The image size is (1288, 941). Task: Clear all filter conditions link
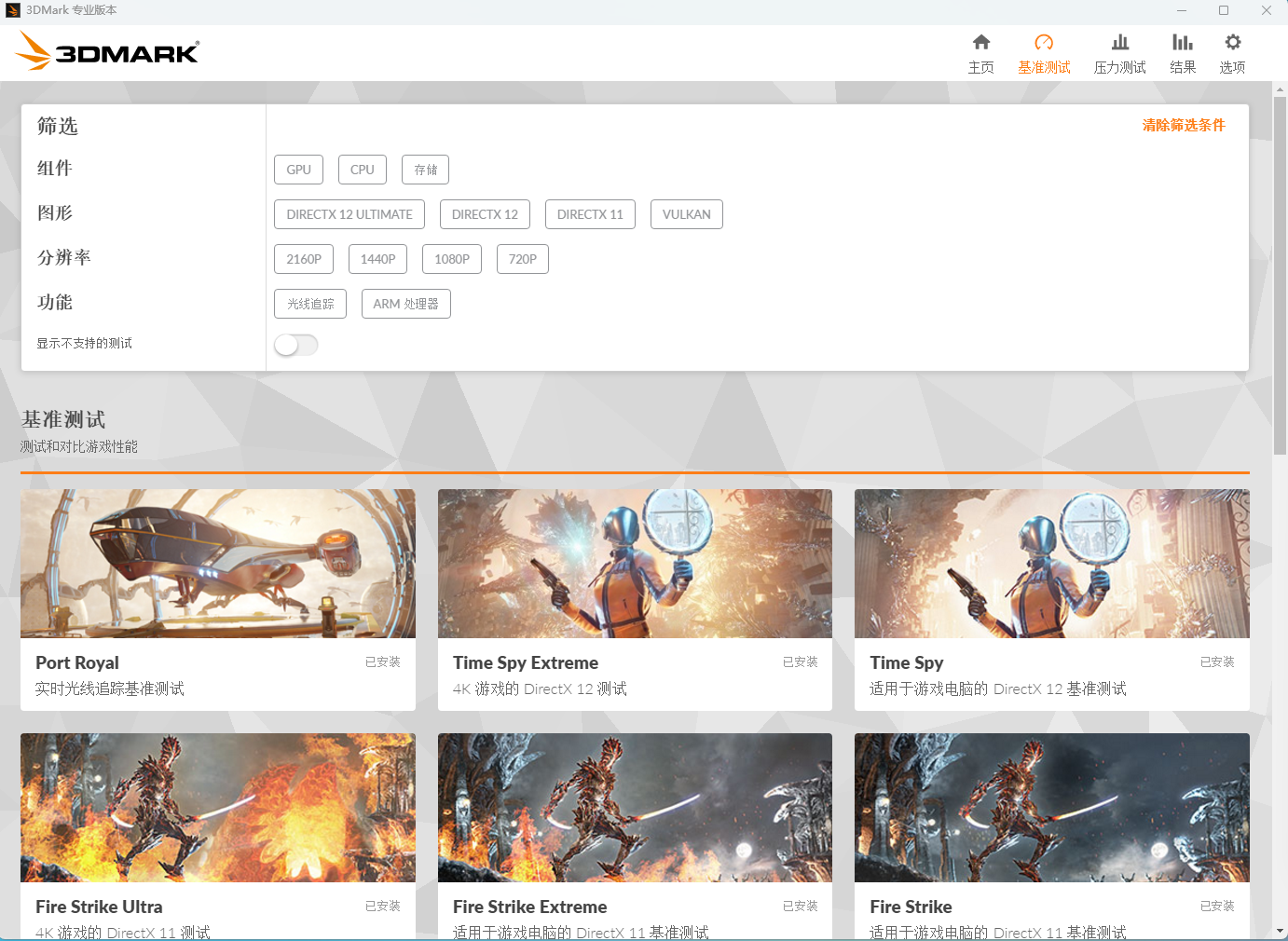1184,125
